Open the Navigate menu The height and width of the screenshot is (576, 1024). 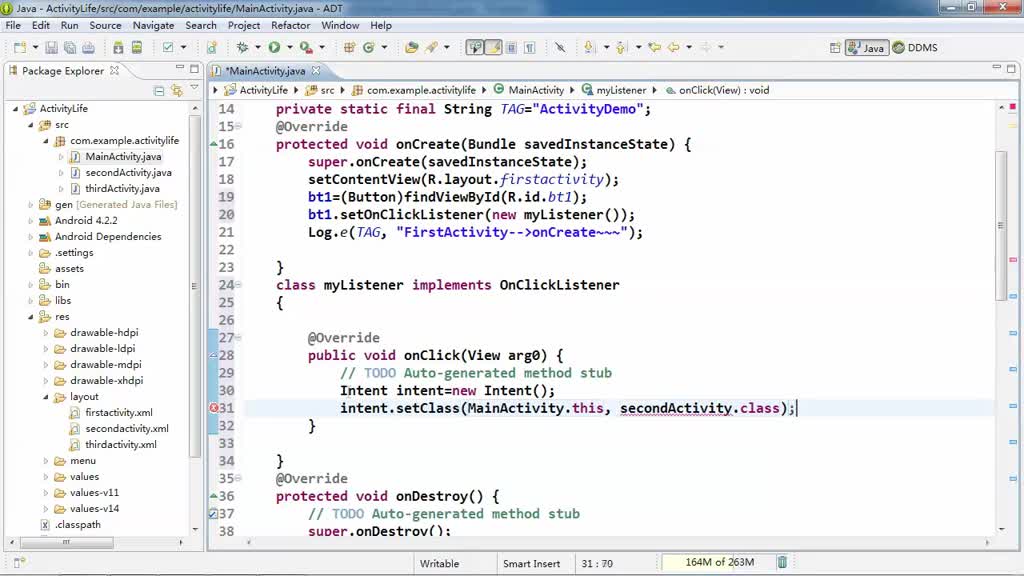click(153, 25)
